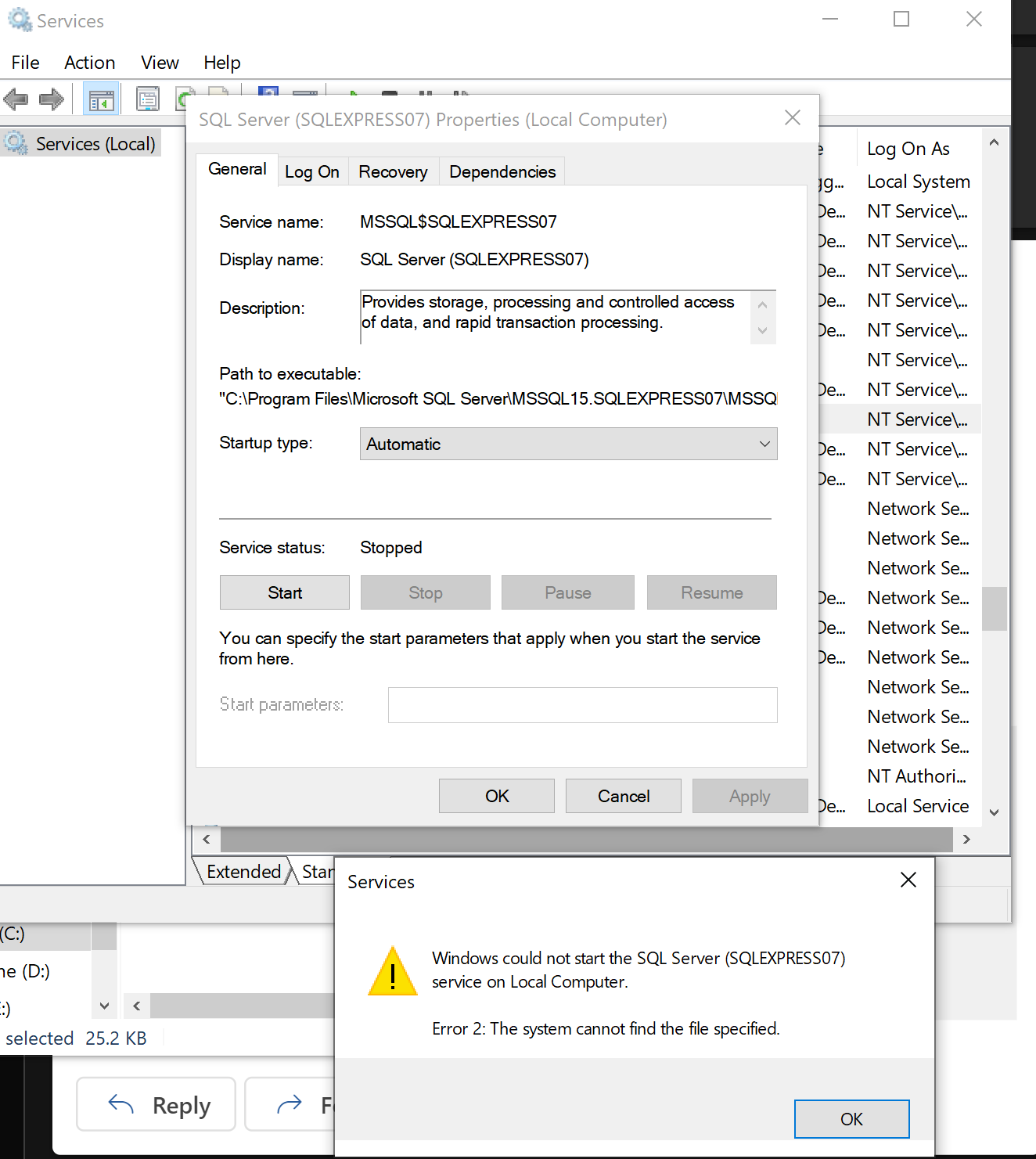The height and width of the screenshot is (1159, 1036).
Task: Click the Local Service cell
Action: [x=918, y=806]
